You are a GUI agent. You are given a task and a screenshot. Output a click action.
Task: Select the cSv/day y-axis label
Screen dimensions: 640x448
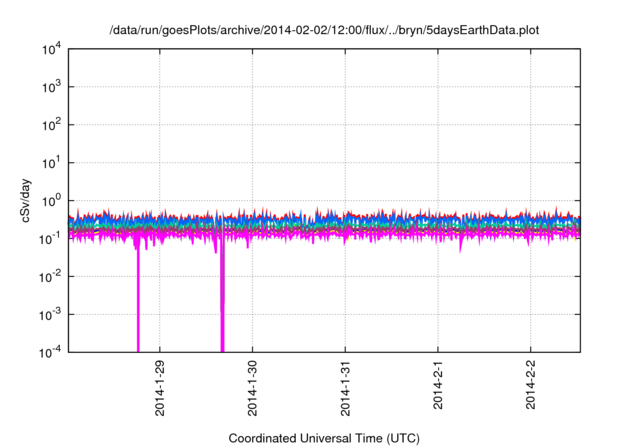[x=26, y=200]
